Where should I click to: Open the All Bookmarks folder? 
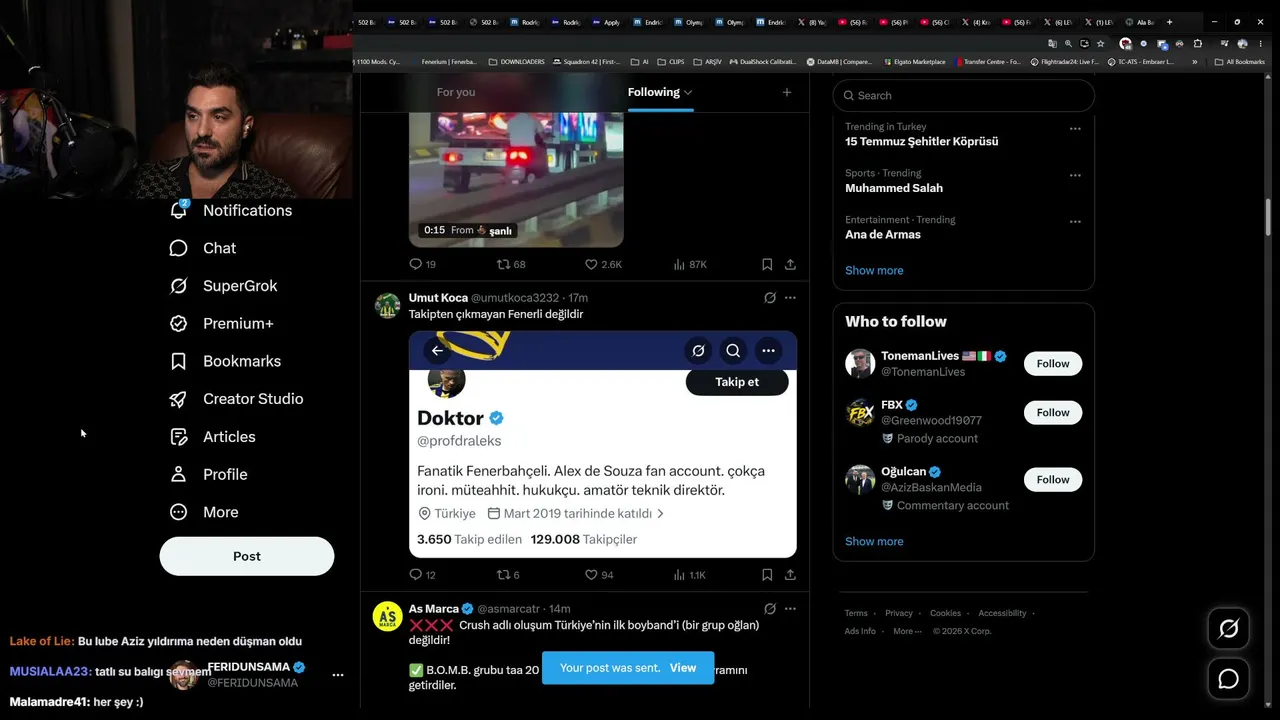coord(1240,62)
